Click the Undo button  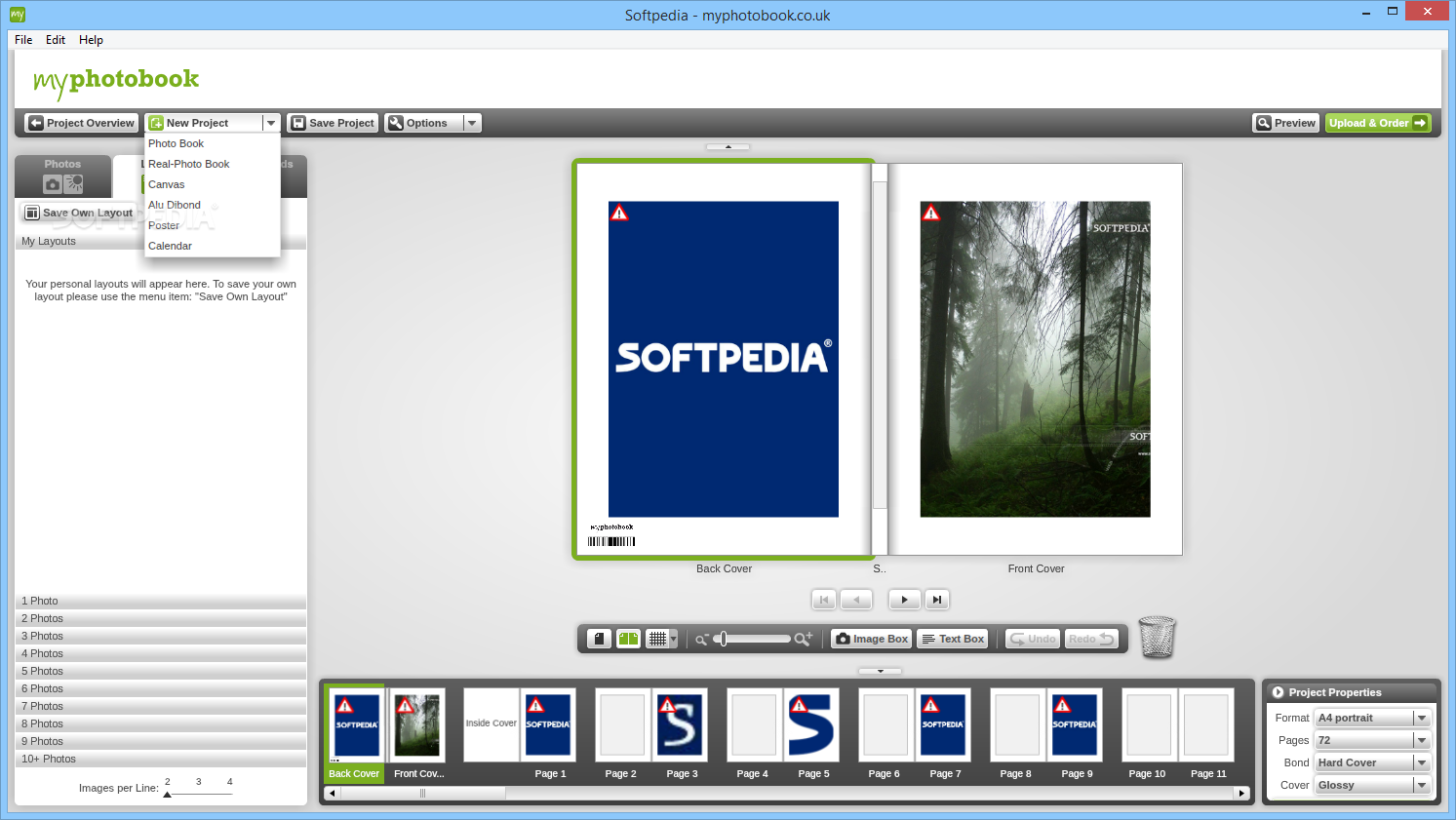point(1033,639)
